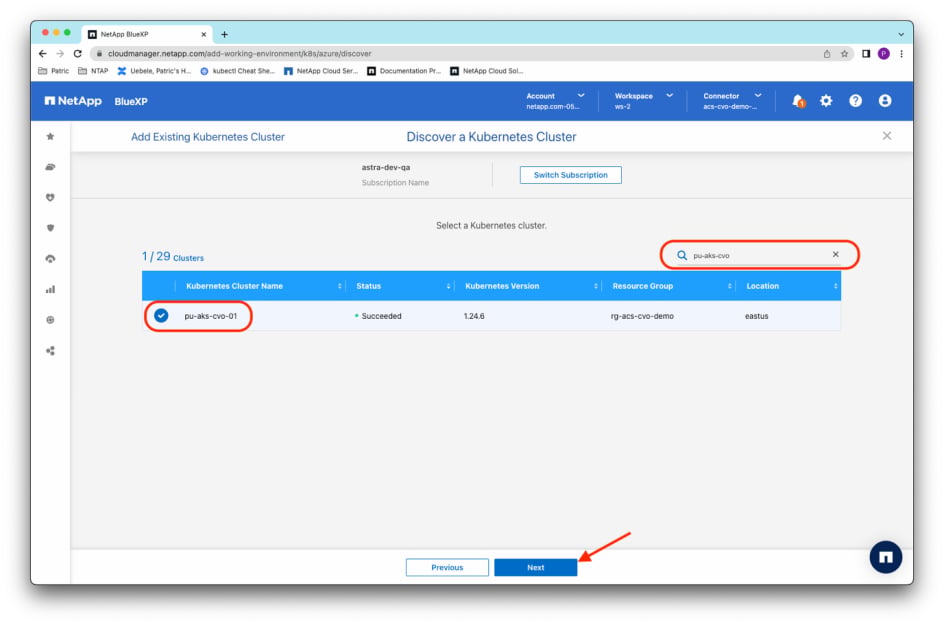Click the search magnifier icon
Viewport: 944px width, 625px height.
(682, 255)
